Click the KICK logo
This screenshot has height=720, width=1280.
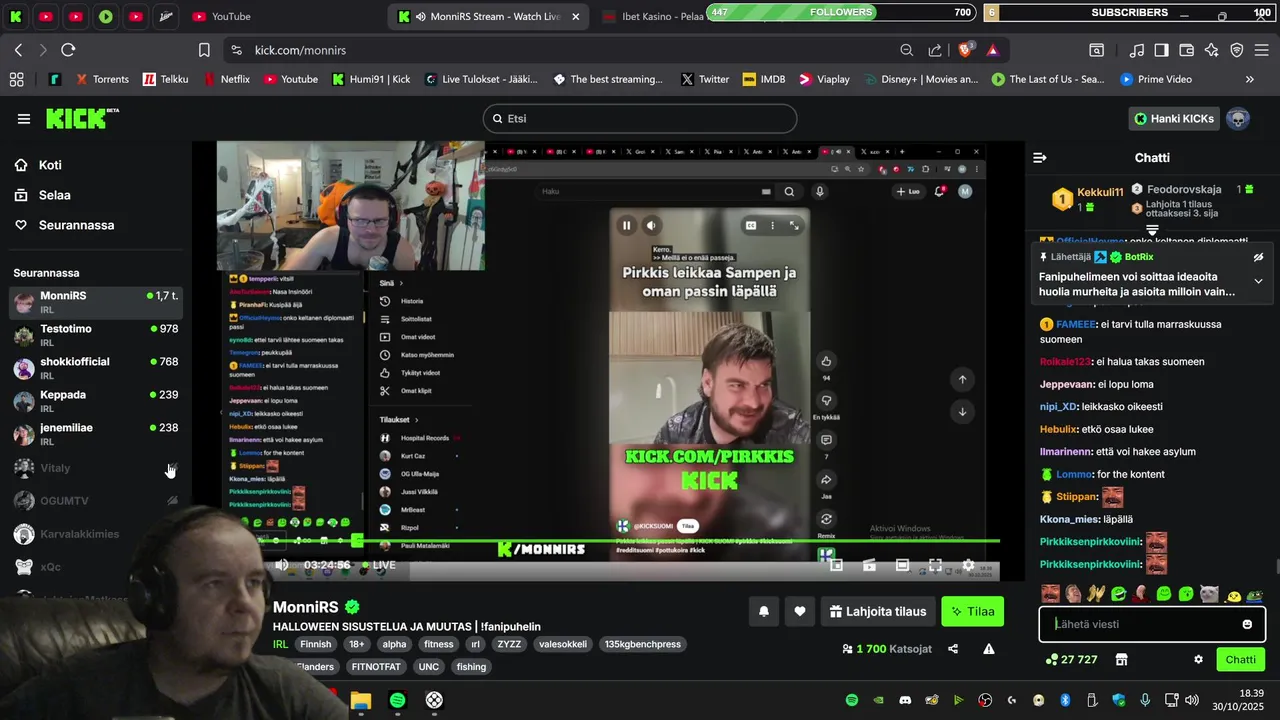(x=82, y=118)
